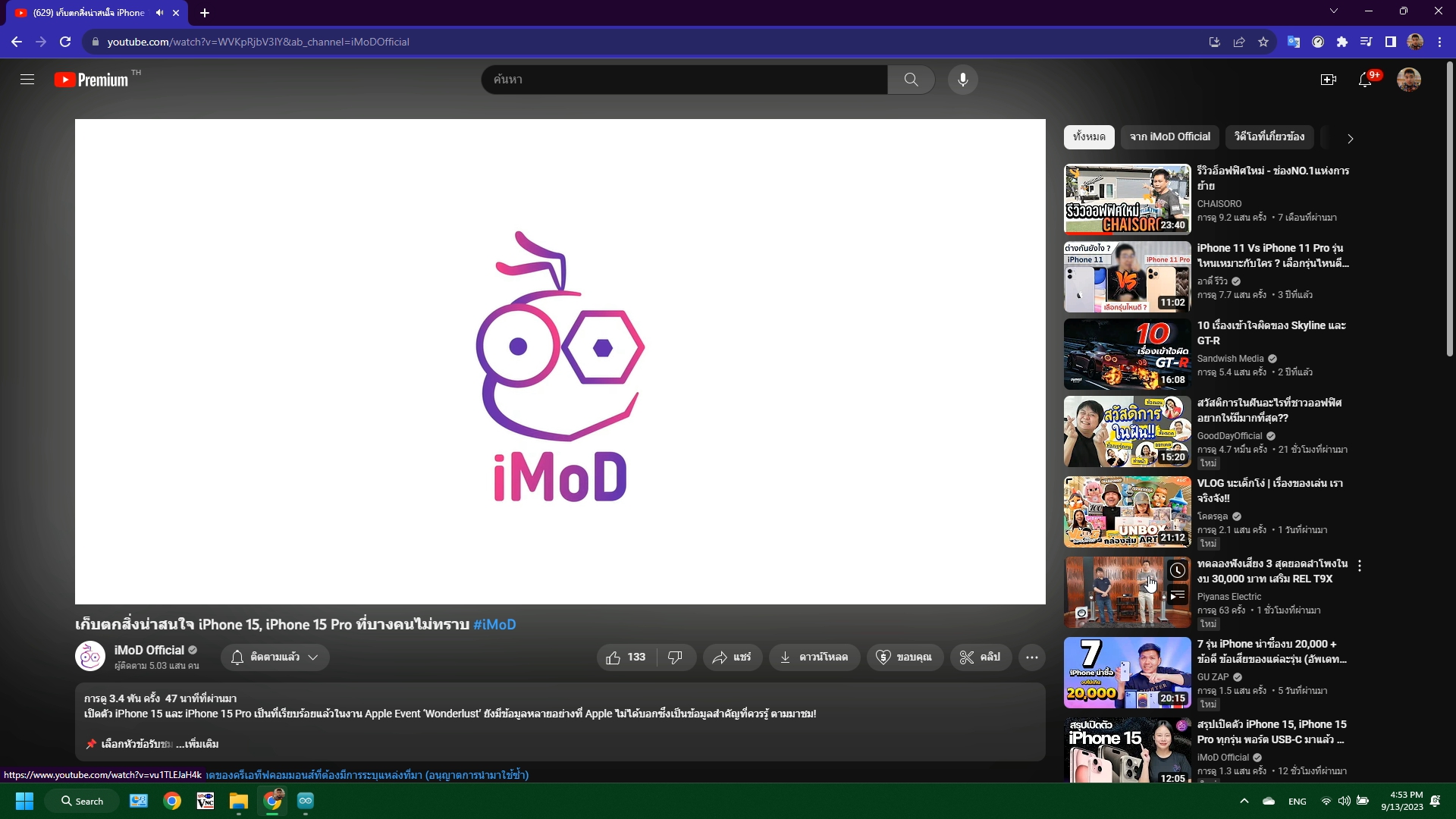Open the Arduino taskbar icon
This screenshot has height=819, width=1456.
click(x=306, y=801)
